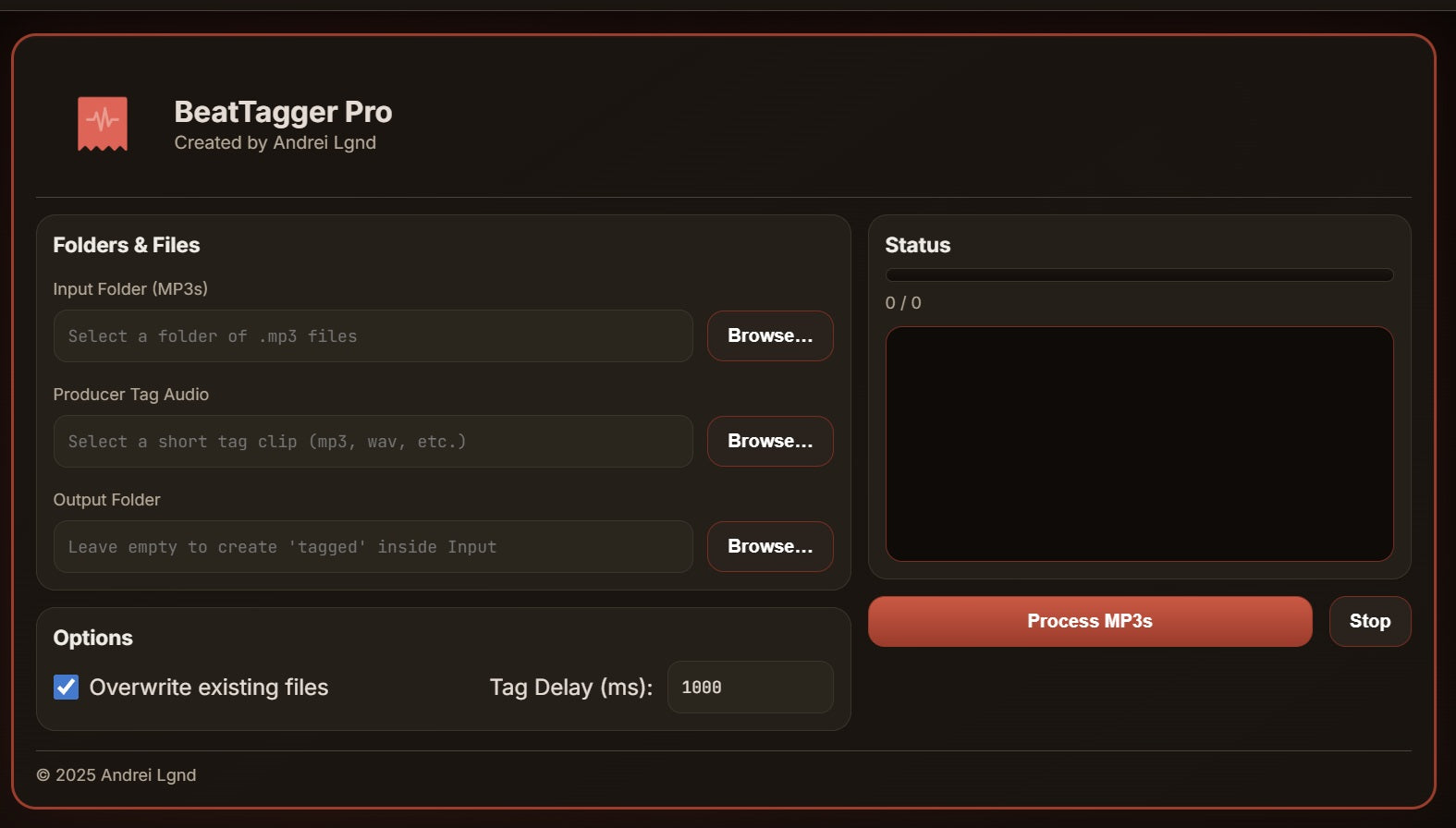Select the Output Folder text field
Viewport: 1456px width, 828px height.
373,547
